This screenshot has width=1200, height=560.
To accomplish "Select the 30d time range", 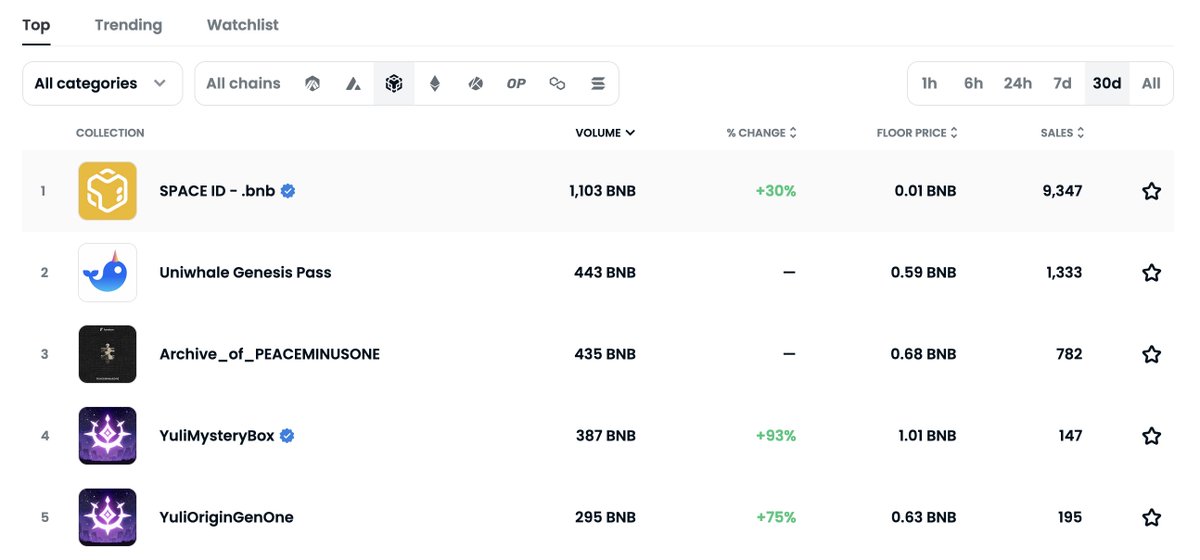I will [1107, 84].
